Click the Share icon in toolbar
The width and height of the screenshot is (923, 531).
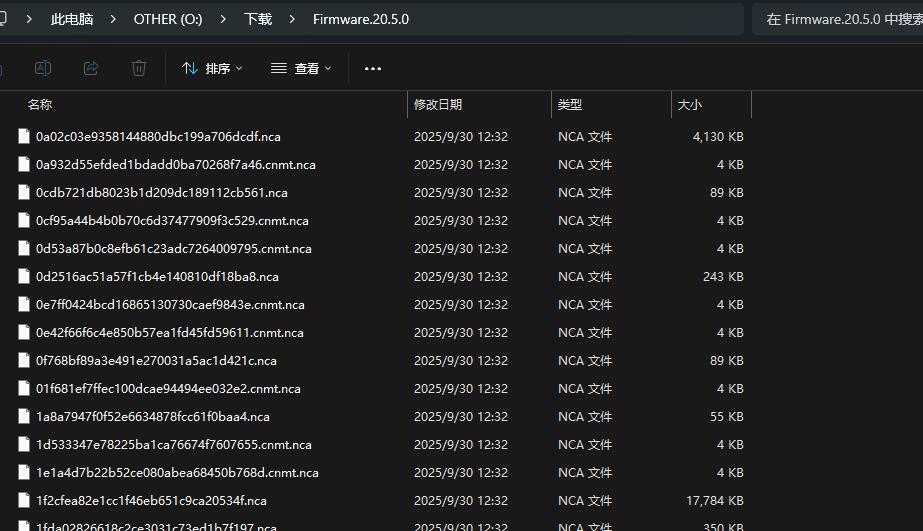(91, 68)
